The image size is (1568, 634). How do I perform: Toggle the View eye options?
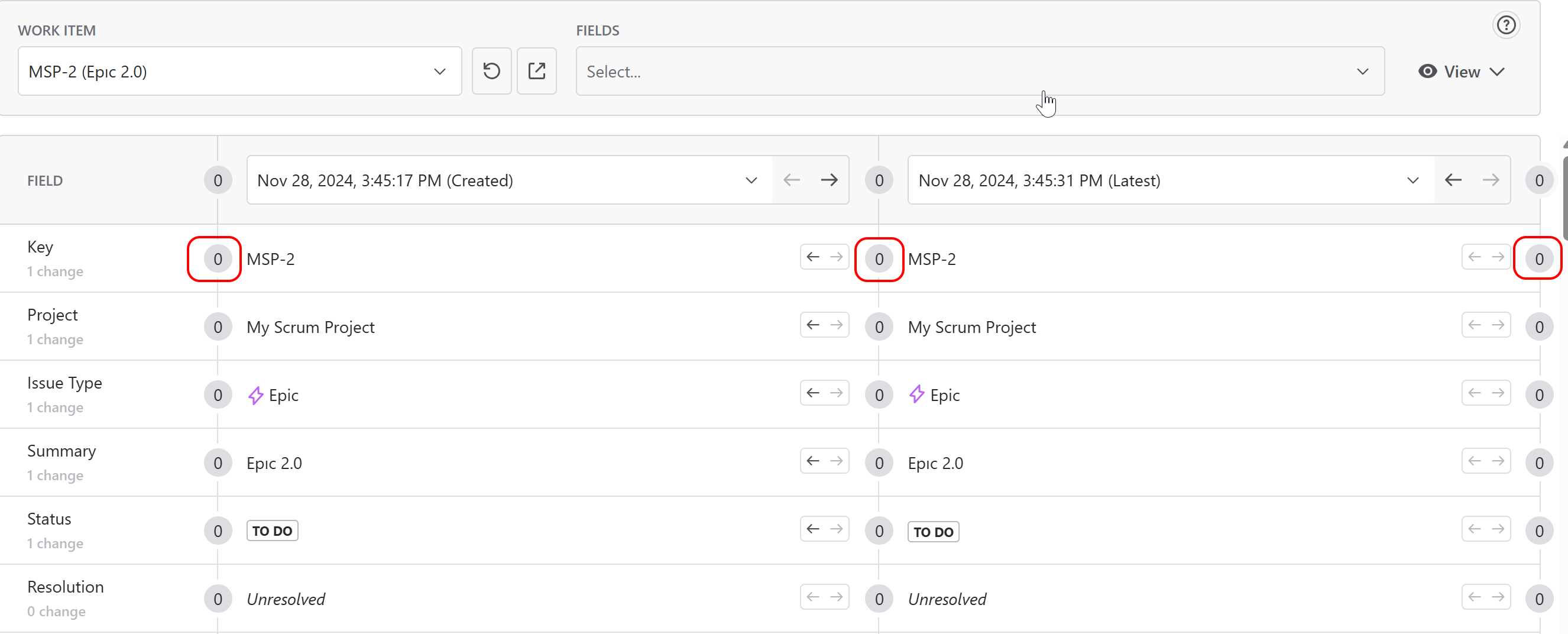point(1461,72)
